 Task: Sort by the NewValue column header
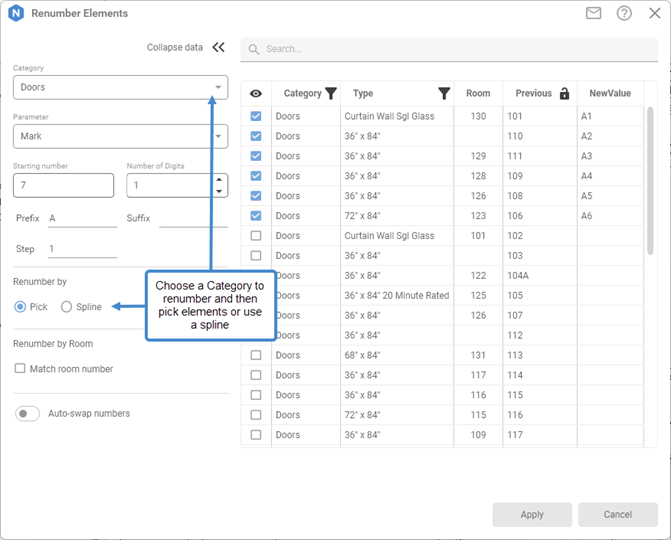click(x=610, y=93)
